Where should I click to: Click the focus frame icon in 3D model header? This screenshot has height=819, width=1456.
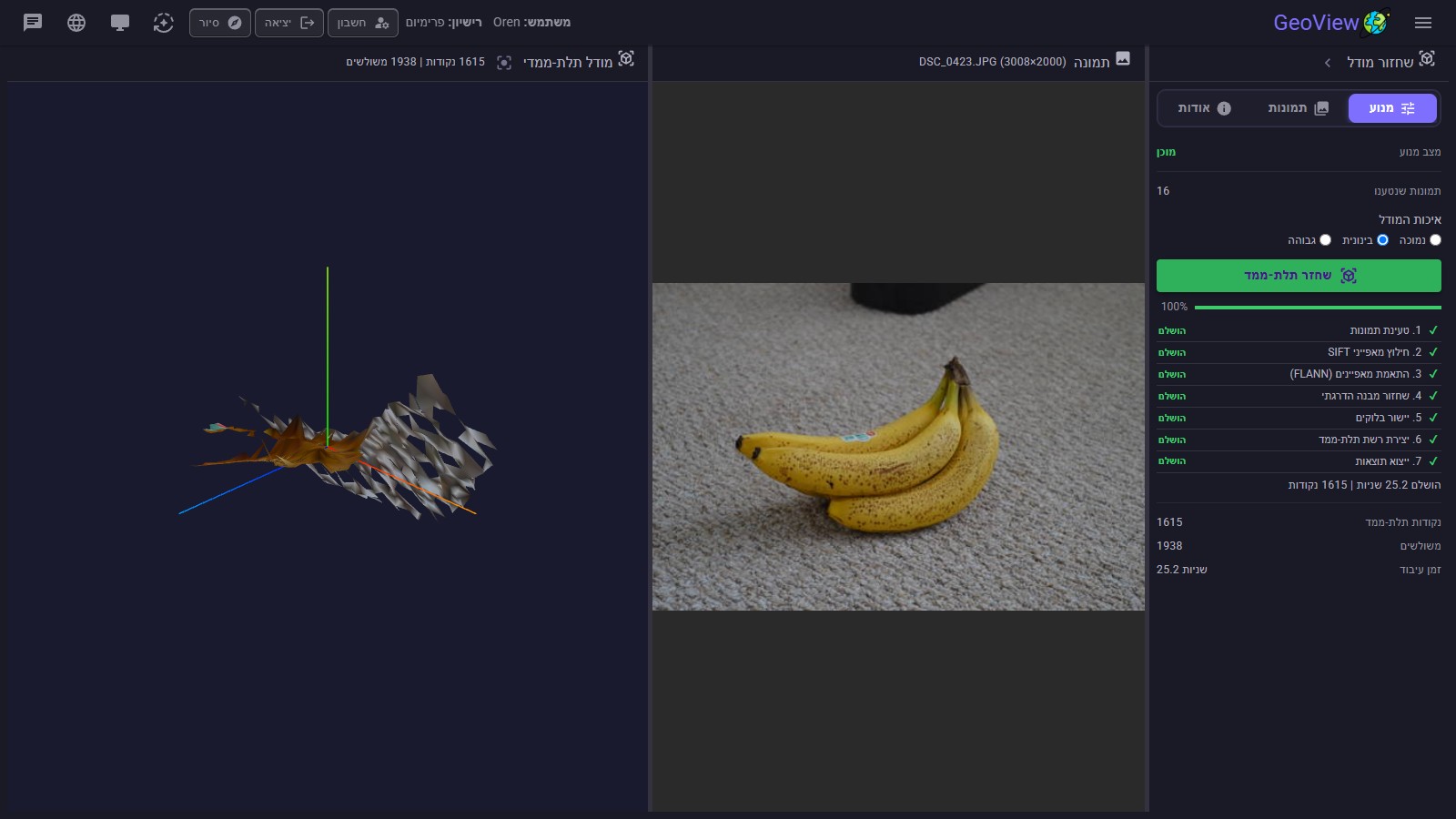504,63
